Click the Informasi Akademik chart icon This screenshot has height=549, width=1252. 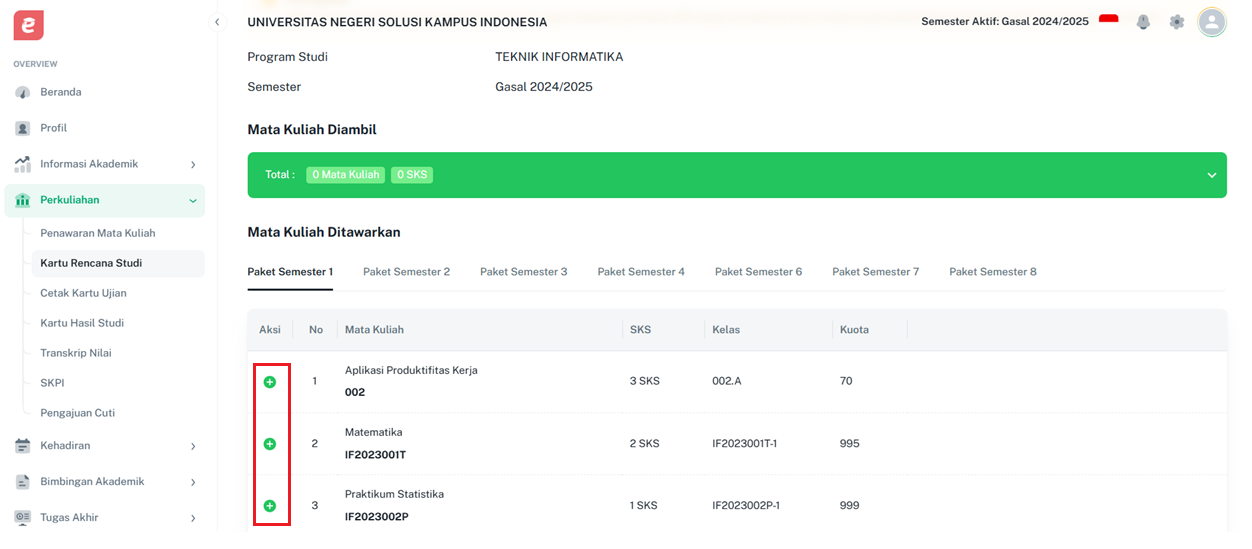pyautogui.click(x=23, y=164)
